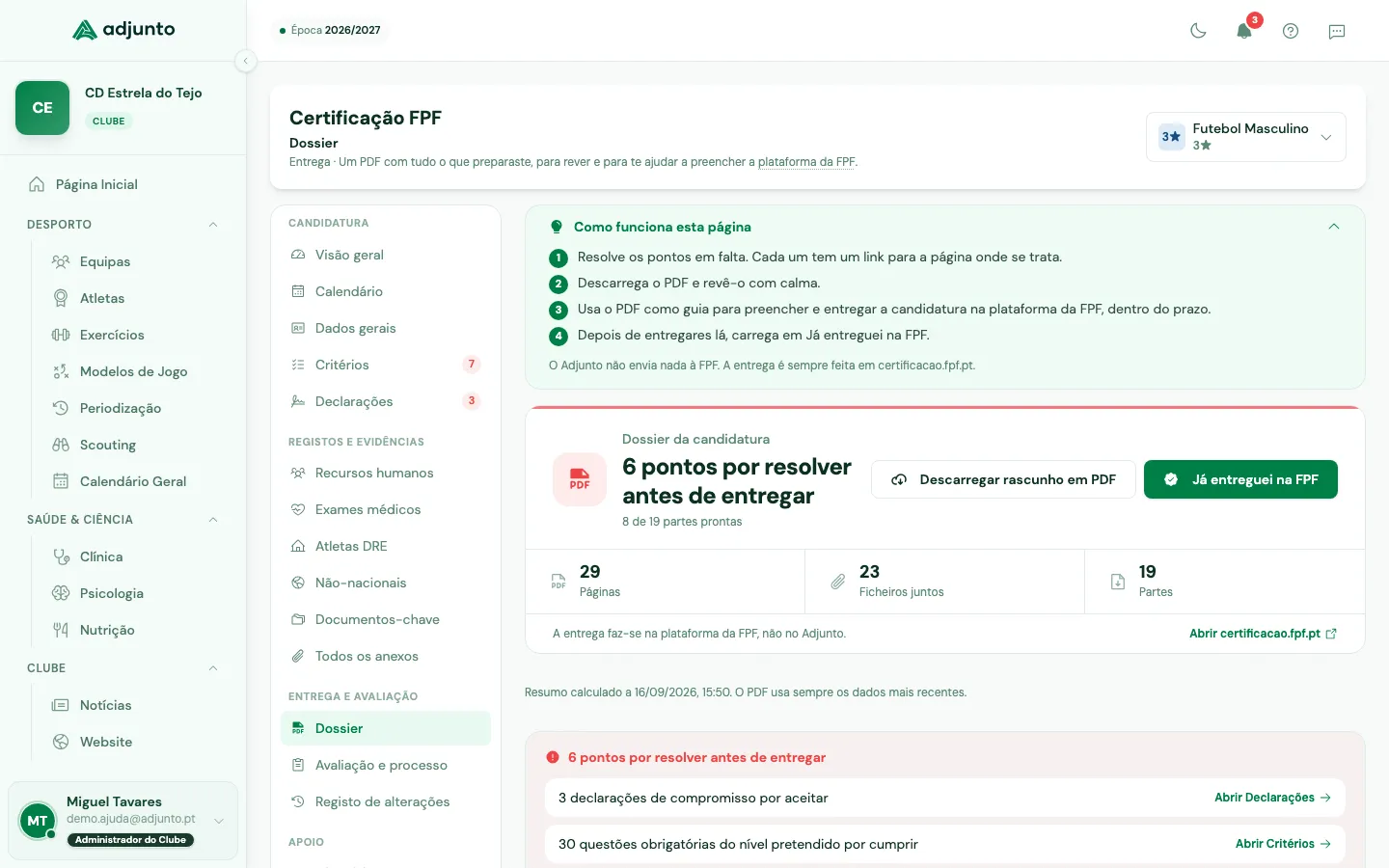Click the Psicologia brain icon
The height and width of the screenshot is (868, 1389).
(61, 593)
